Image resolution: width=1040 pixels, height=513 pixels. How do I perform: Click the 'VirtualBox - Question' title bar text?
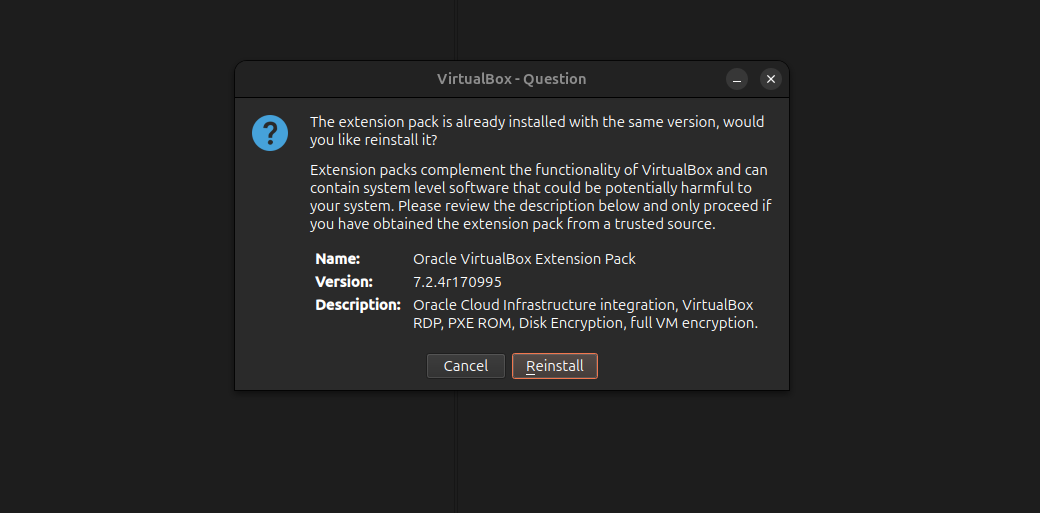pos(511,79)
